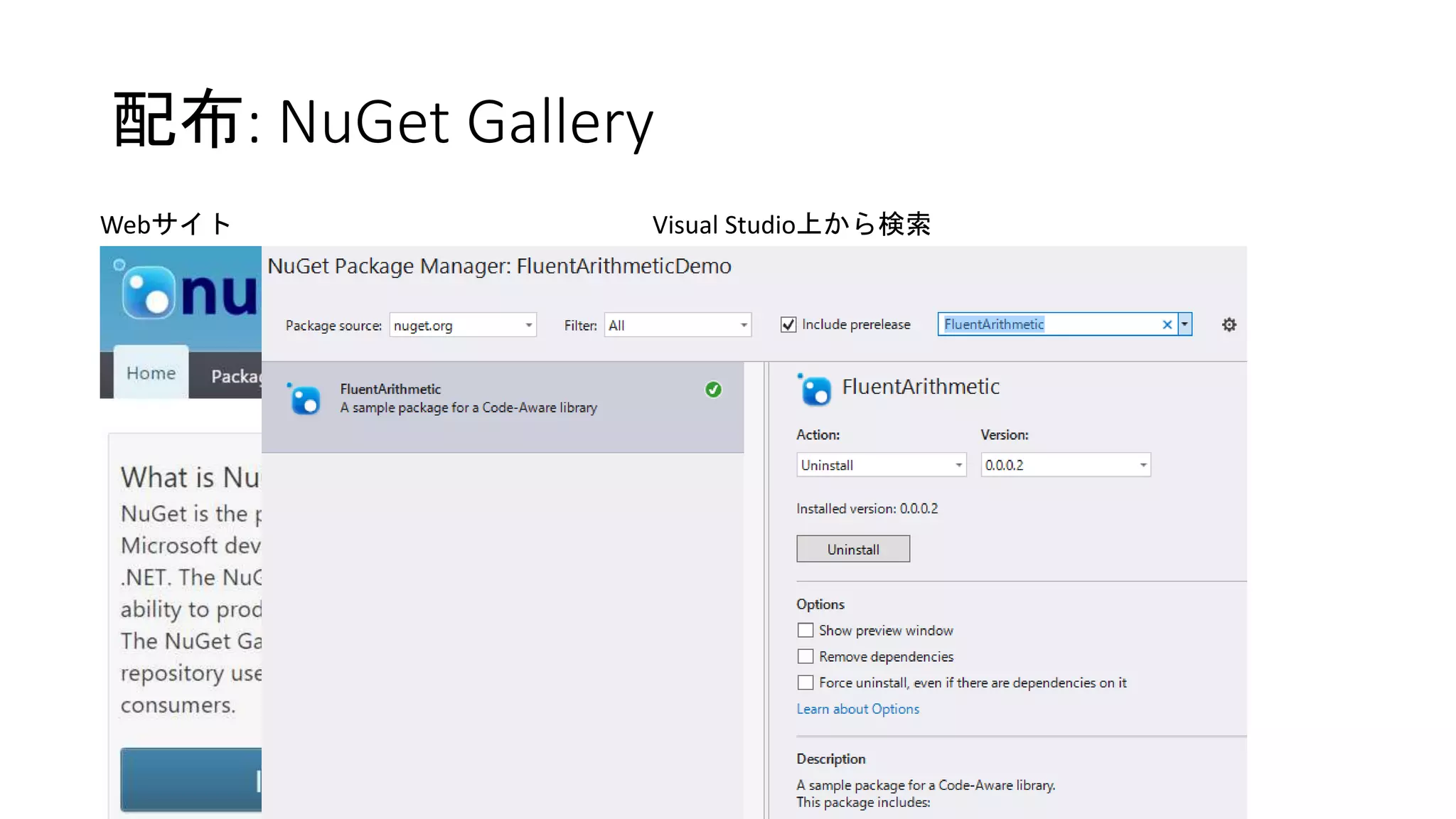Click the 'Installed version: 0.0.0.2' text
This screenshot has height=819, width=1456.
(867, 509)
